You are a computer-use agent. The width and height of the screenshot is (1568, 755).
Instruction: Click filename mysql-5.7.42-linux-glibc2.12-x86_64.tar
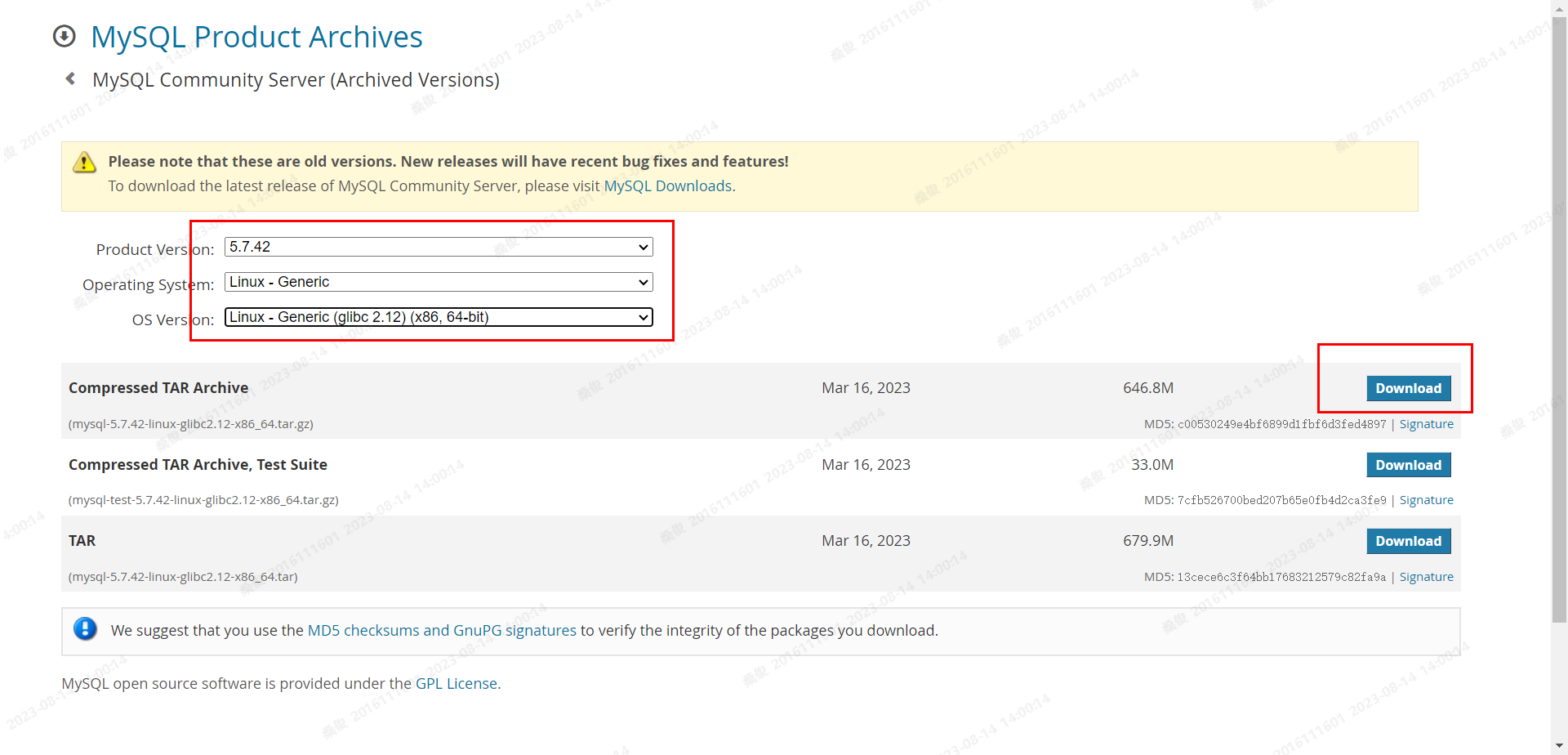[x=183, y=577]
